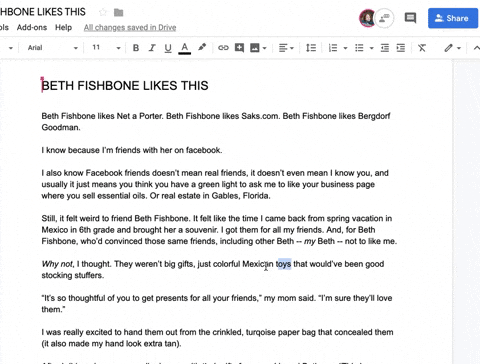Select the highlight color pen icon
The width and height of the screenshot is (480, 364).
(x=202, y=48)
